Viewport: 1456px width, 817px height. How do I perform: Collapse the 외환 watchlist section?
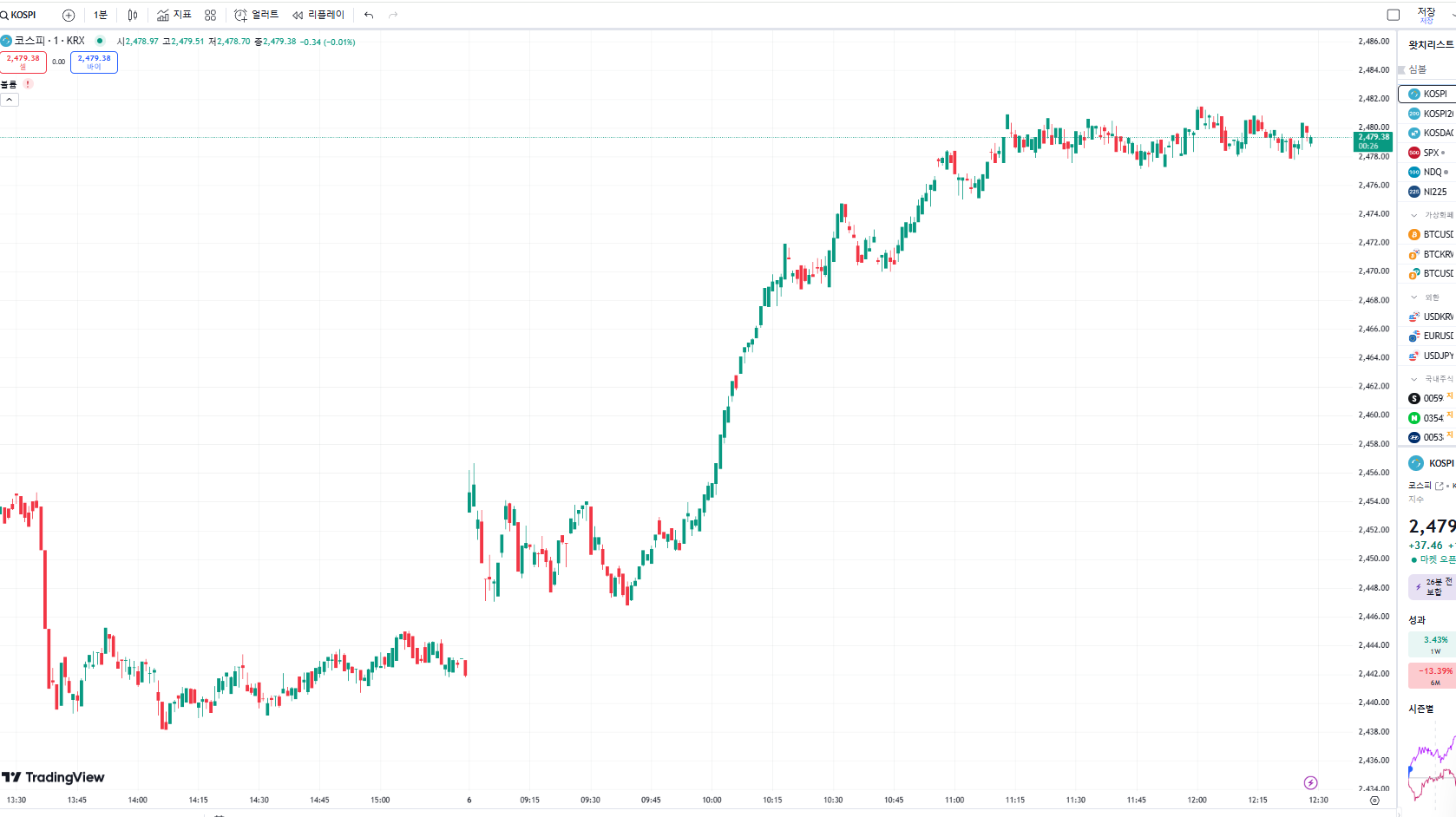coord(1414,297)
